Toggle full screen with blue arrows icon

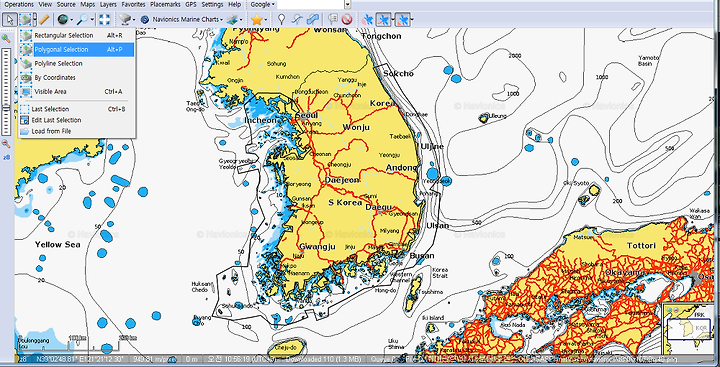(x=105, y=19)
